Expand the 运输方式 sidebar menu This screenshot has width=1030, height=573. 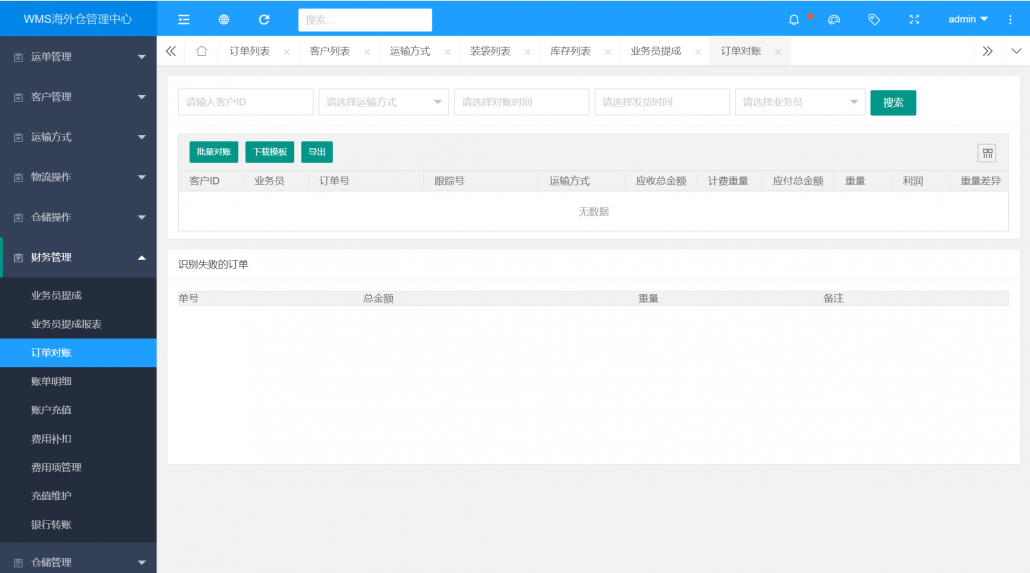pos(78,137)
